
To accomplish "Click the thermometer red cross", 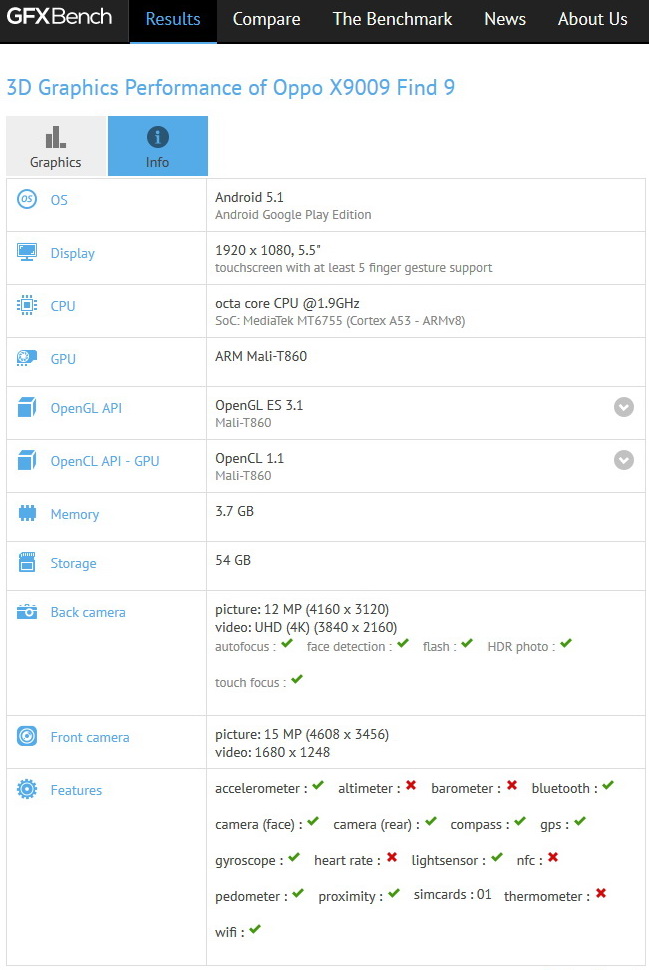I will 601,893.
